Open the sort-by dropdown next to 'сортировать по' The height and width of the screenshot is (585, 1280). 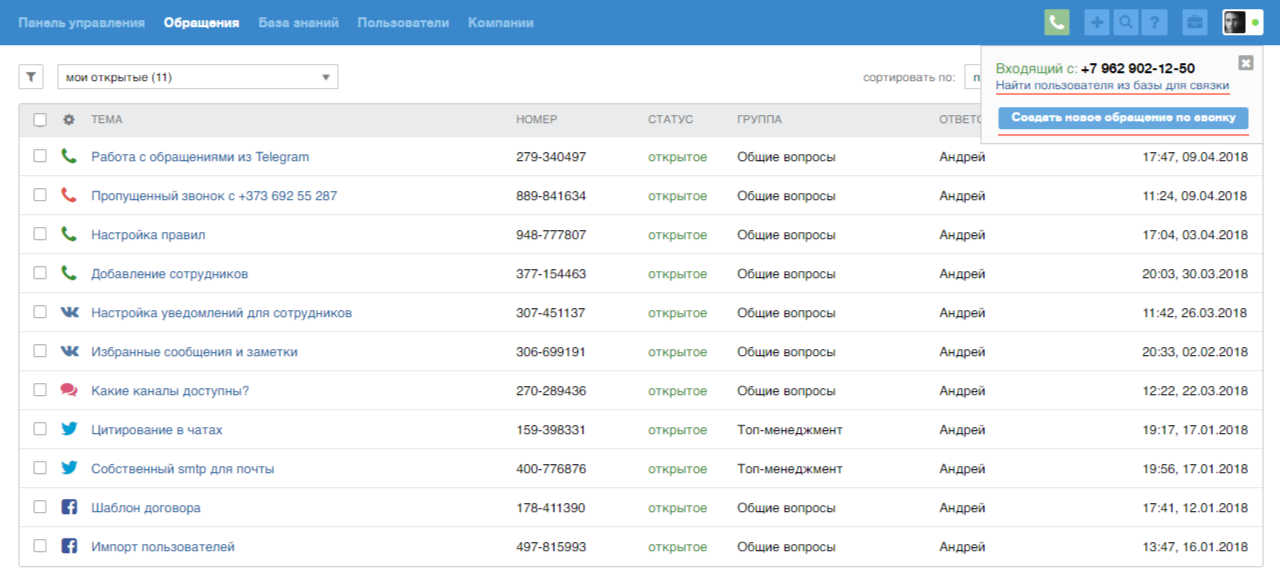(x=972, y=77)
